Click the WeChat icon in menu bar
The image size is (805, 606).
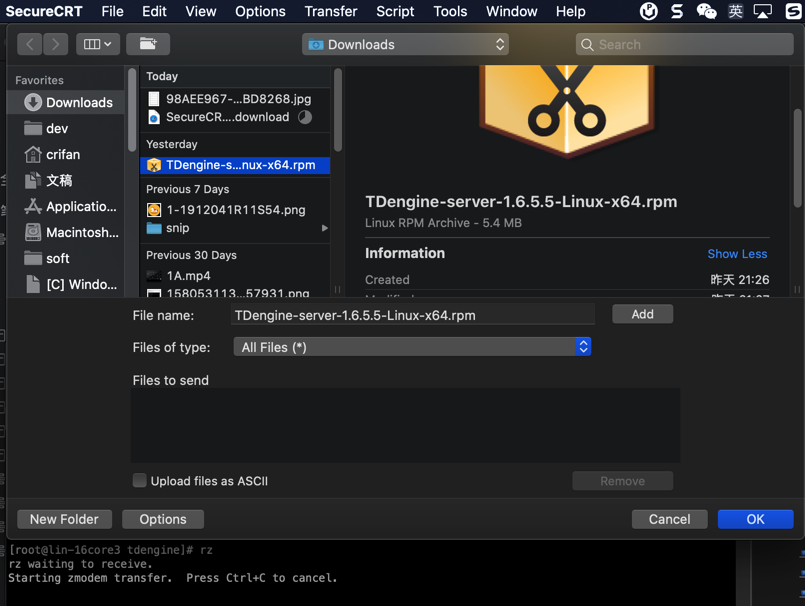pos(707,11)
